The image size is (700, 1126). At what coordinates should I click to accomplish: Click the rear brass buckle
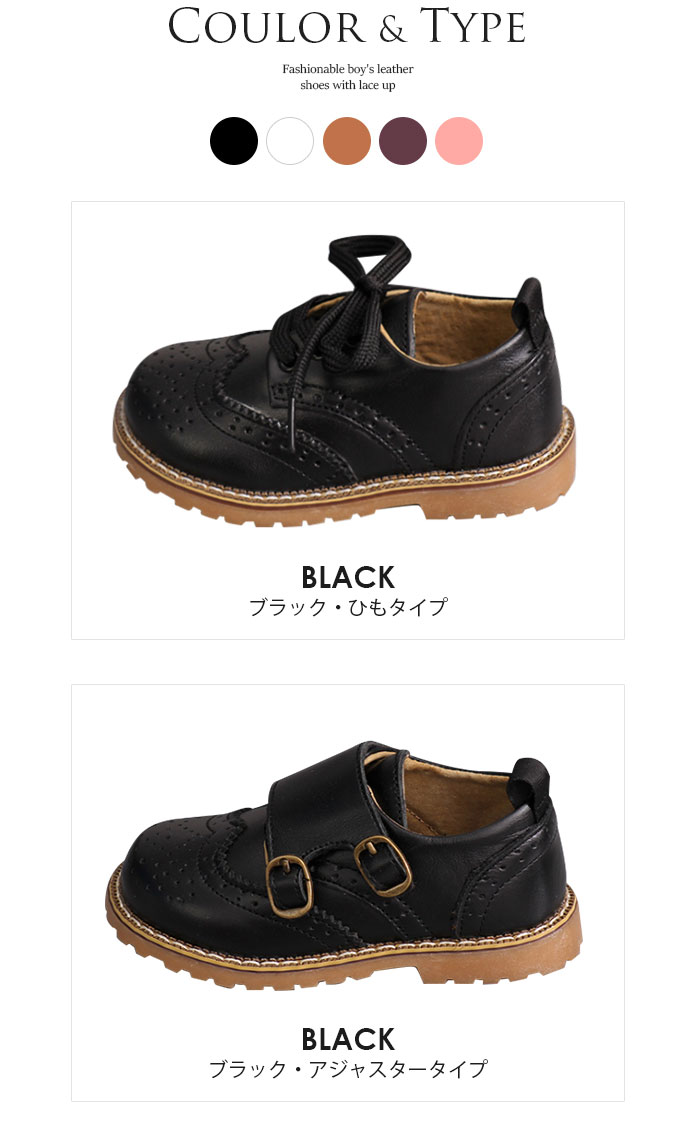pos(383,865)
